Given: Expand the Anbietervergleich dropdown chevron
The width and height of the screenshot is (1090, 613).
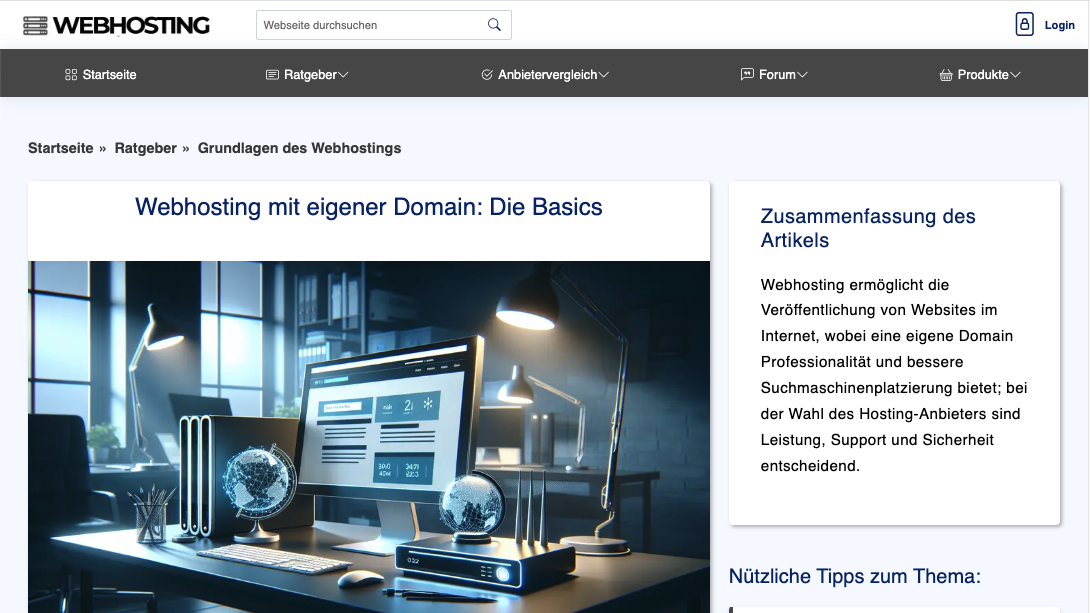Looking at the screenshot, I should 604,75.
